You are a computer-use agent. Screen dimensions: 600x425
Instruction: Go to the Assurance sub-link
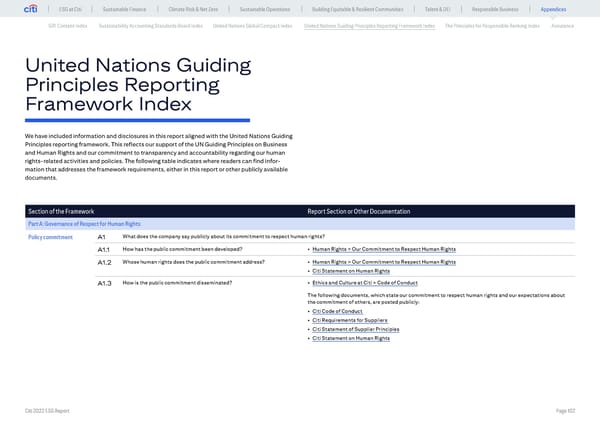point(562,24)
